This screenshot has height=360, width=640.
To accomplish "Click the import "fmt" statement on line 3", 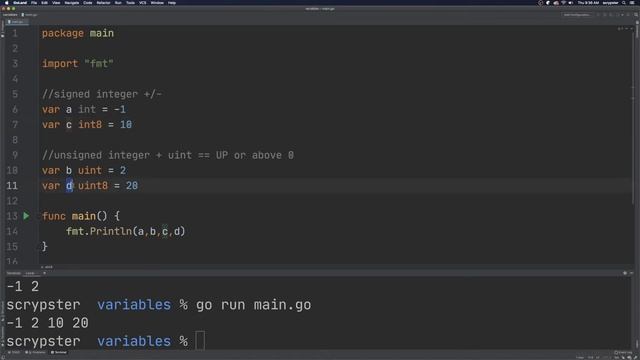I will 78,64.
